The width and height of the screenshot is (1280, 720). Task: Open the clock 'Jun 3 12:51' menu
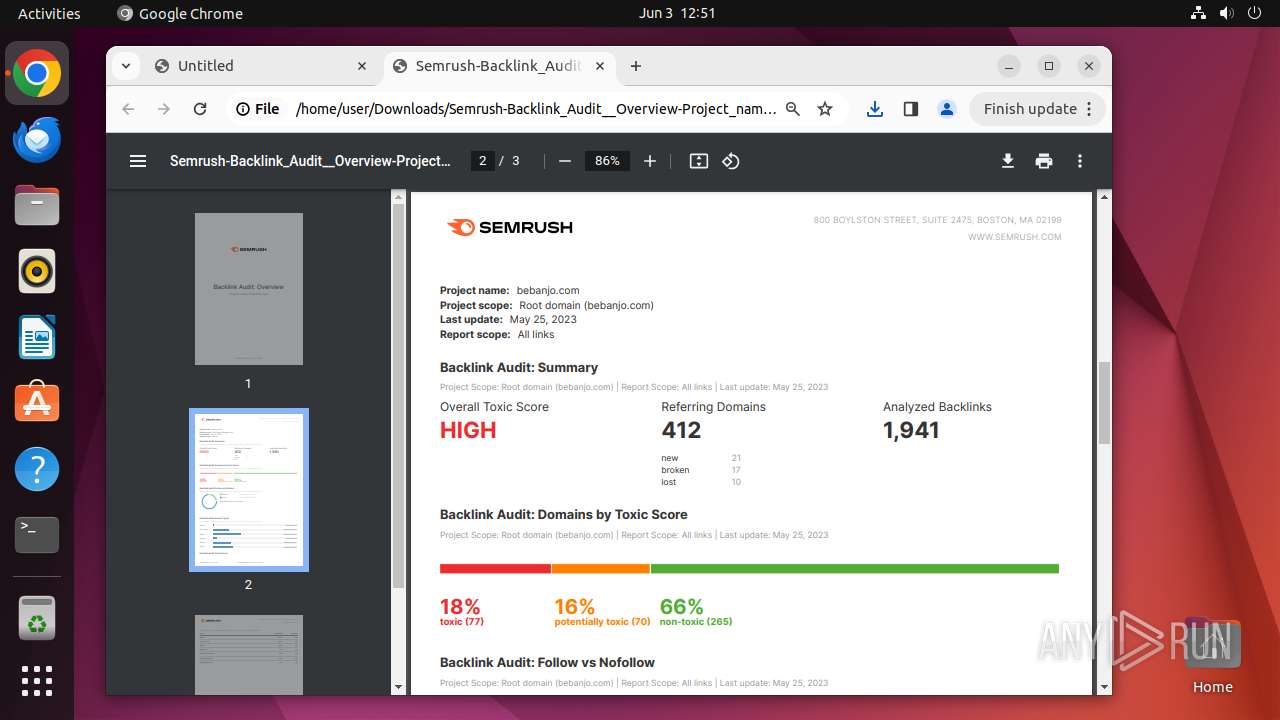(x=677, y=13)
